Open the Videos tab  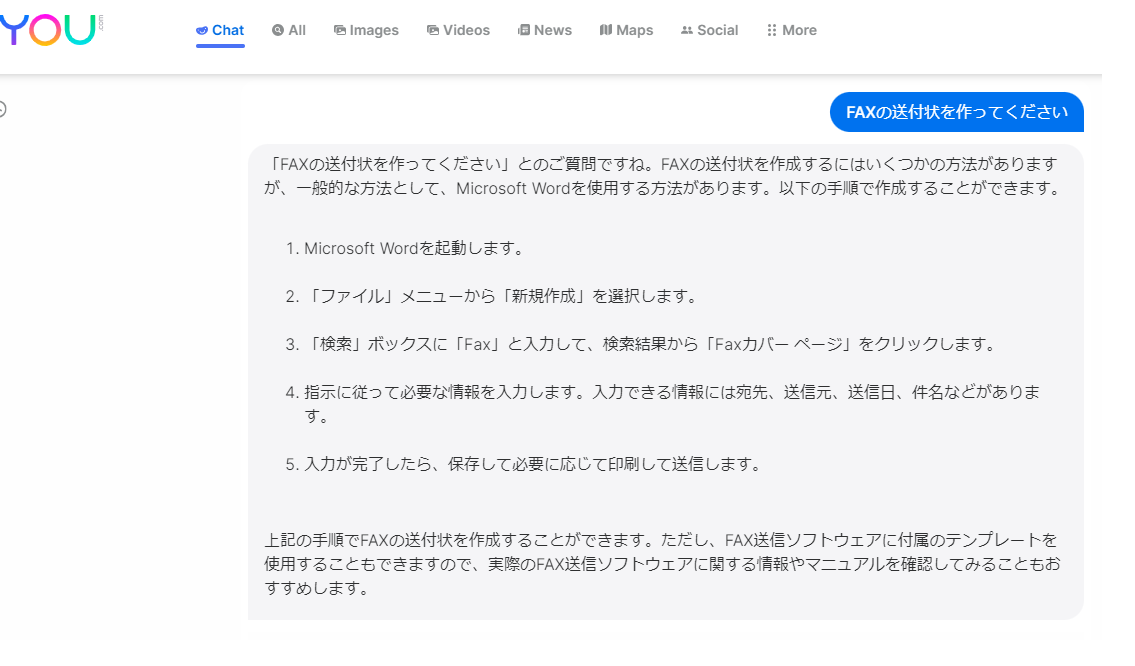coord(458,30)
